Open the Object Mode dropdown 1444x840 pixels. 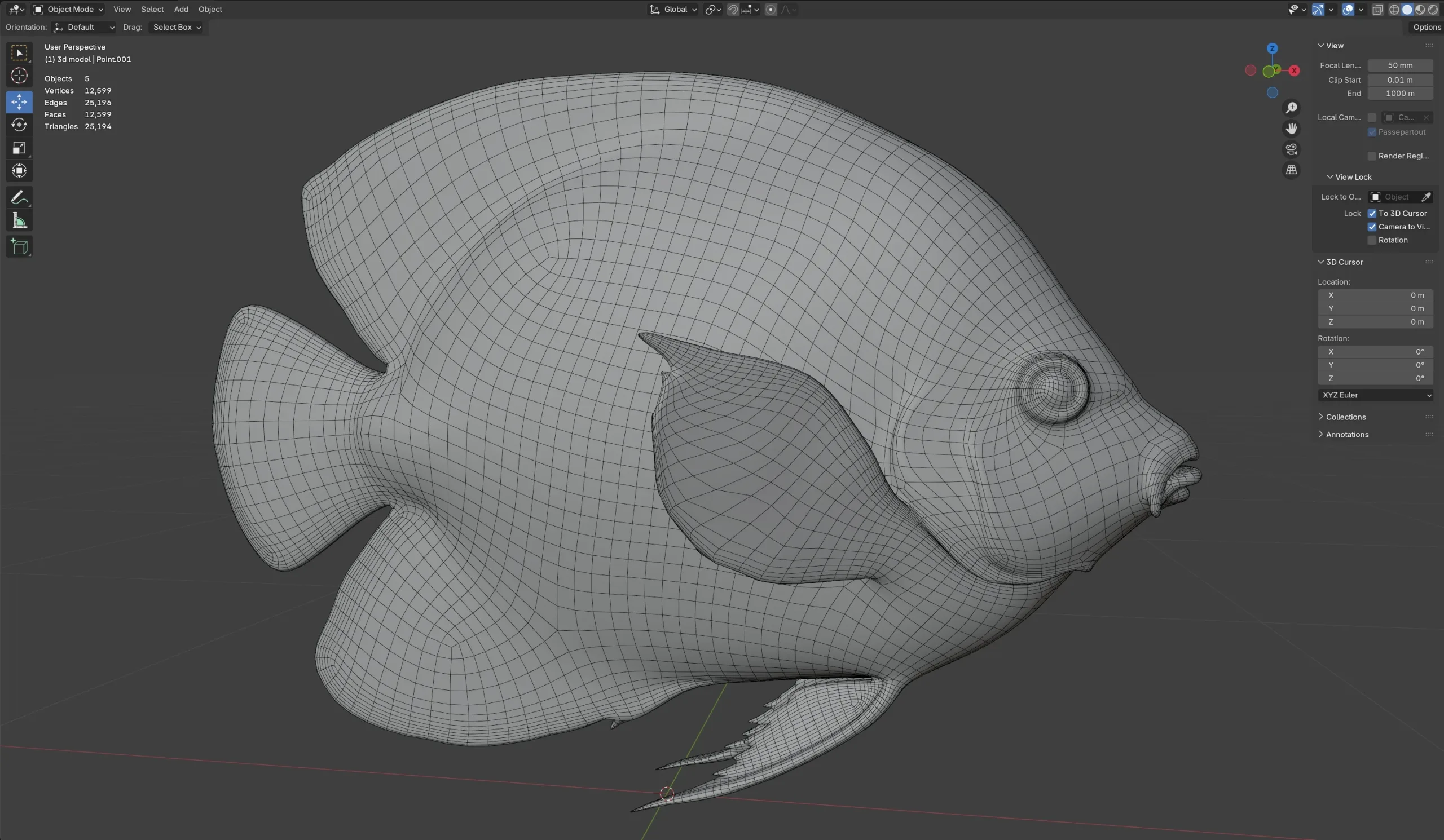click(68, 9)
